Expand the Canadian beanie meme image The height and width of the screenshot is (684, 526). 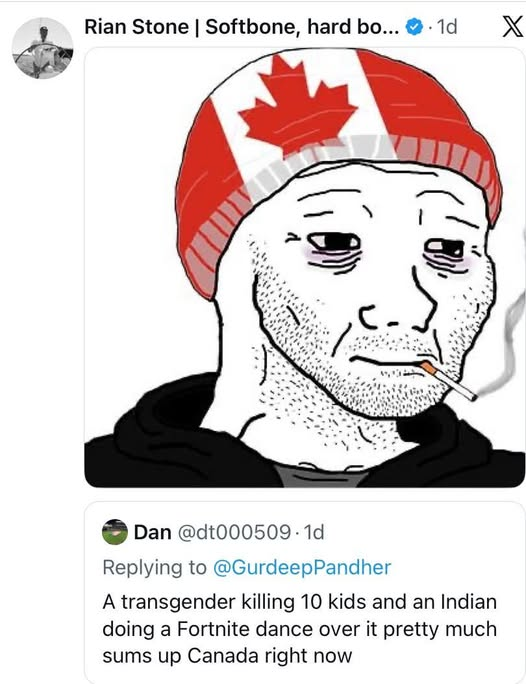tap(304, 267)
